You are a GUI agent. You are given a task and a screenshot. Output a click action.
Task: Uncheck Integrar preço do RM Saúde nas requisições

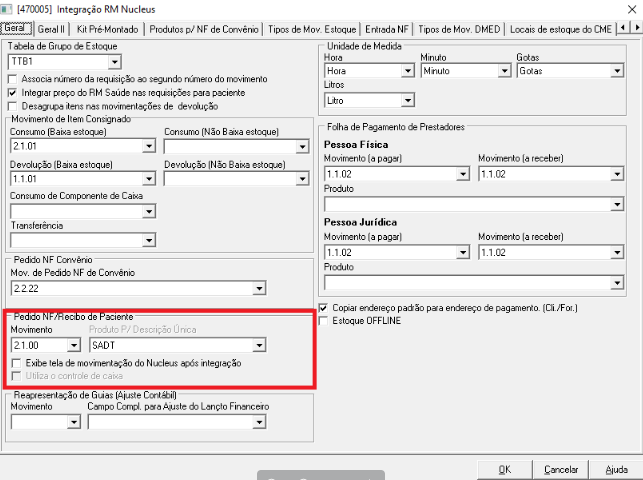point(13,93)
